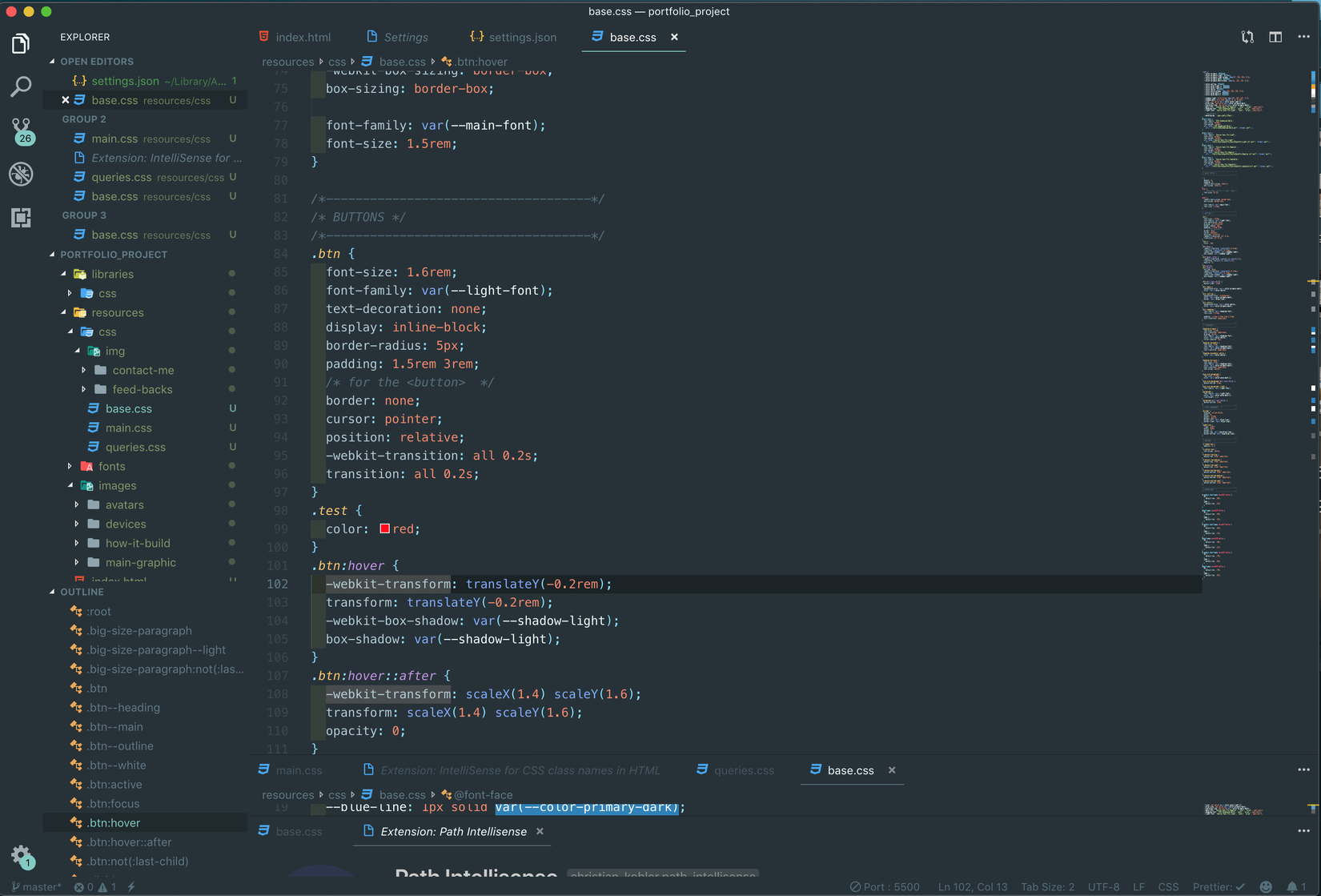Open the errors and warnings count in status bar
This screenshot has width=1321, height=896.
click(94, 887)
